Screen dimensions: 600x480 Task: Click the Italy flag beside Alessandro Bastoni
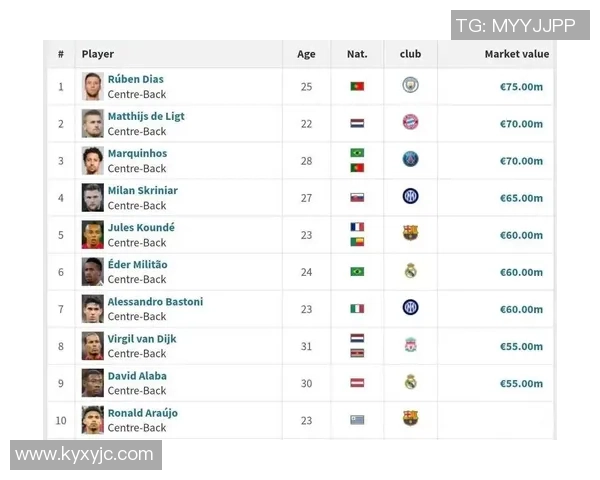tap(357, 308)
